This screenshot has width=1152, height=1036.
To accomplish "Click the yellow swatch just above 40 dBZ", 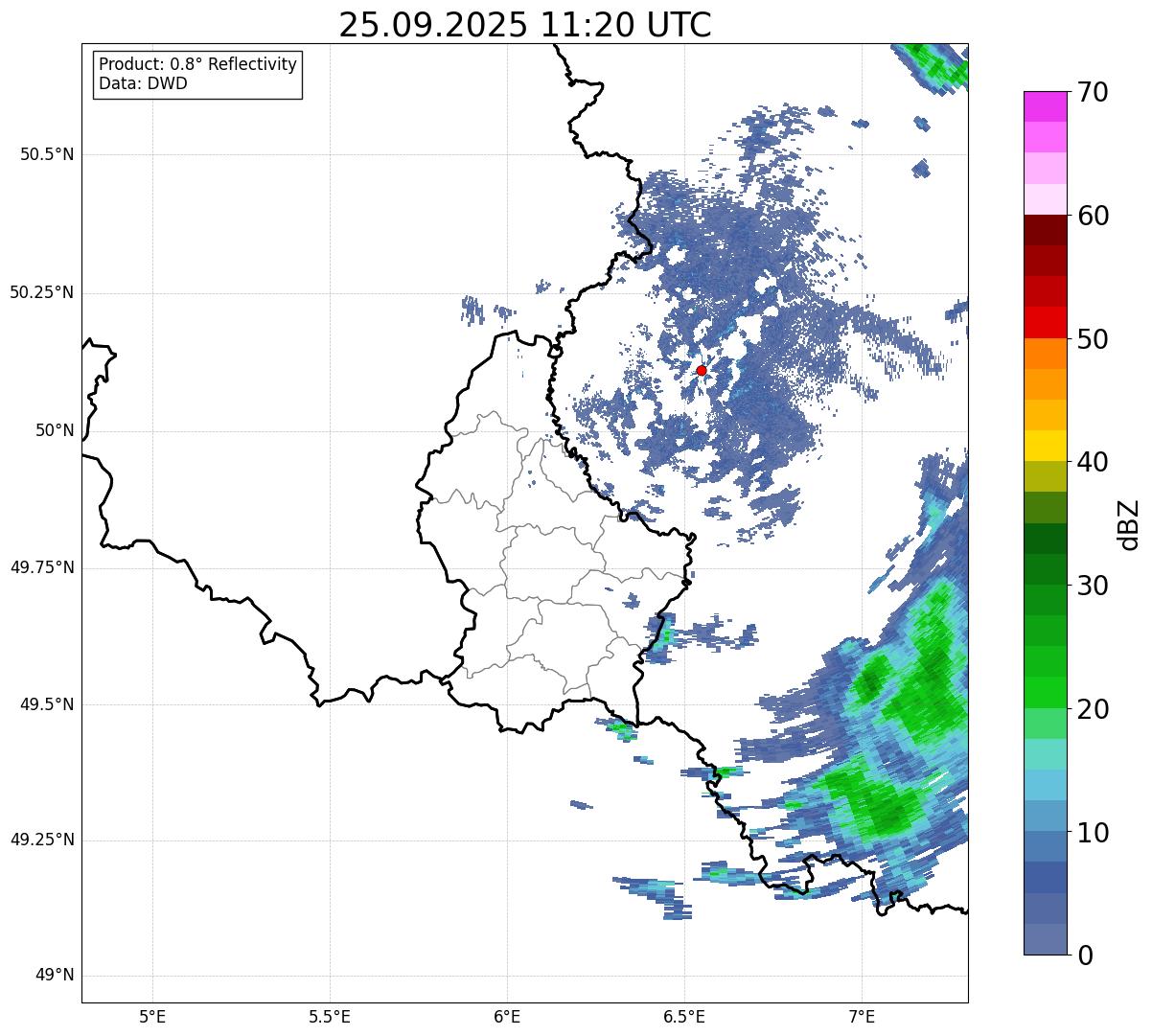I will (x=1045, y=446).
